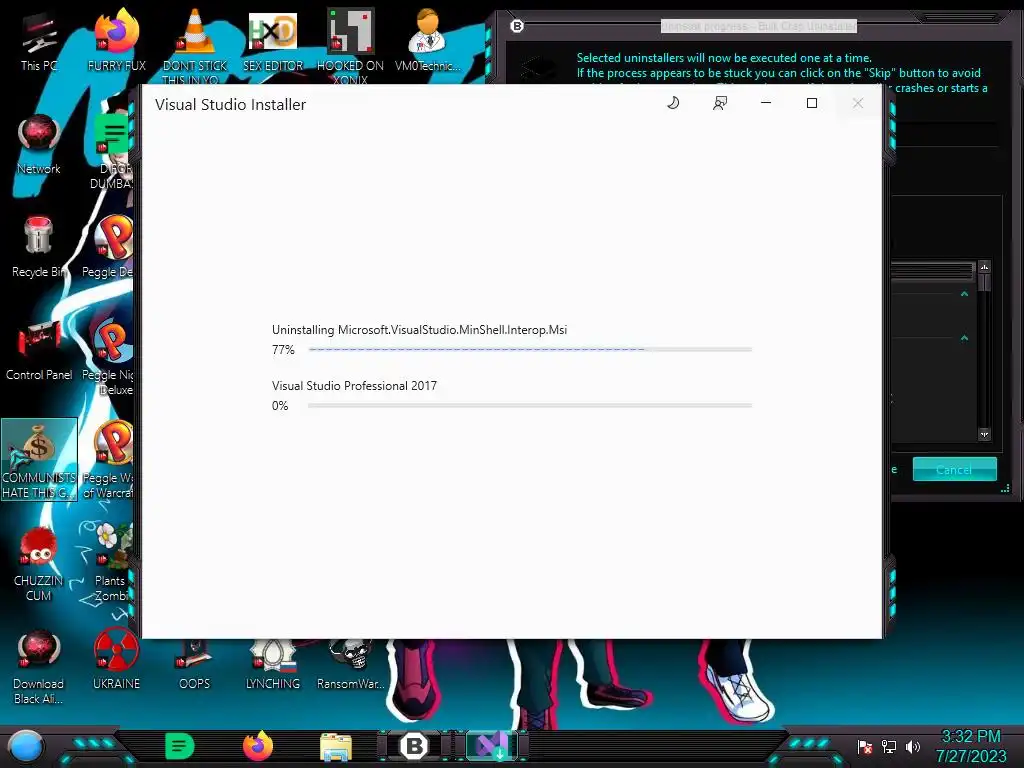The height and width of the screenshot is (768, 1024).
Task: Switch to Visual Studio Installer taskbar button
Action: (492, 746)
